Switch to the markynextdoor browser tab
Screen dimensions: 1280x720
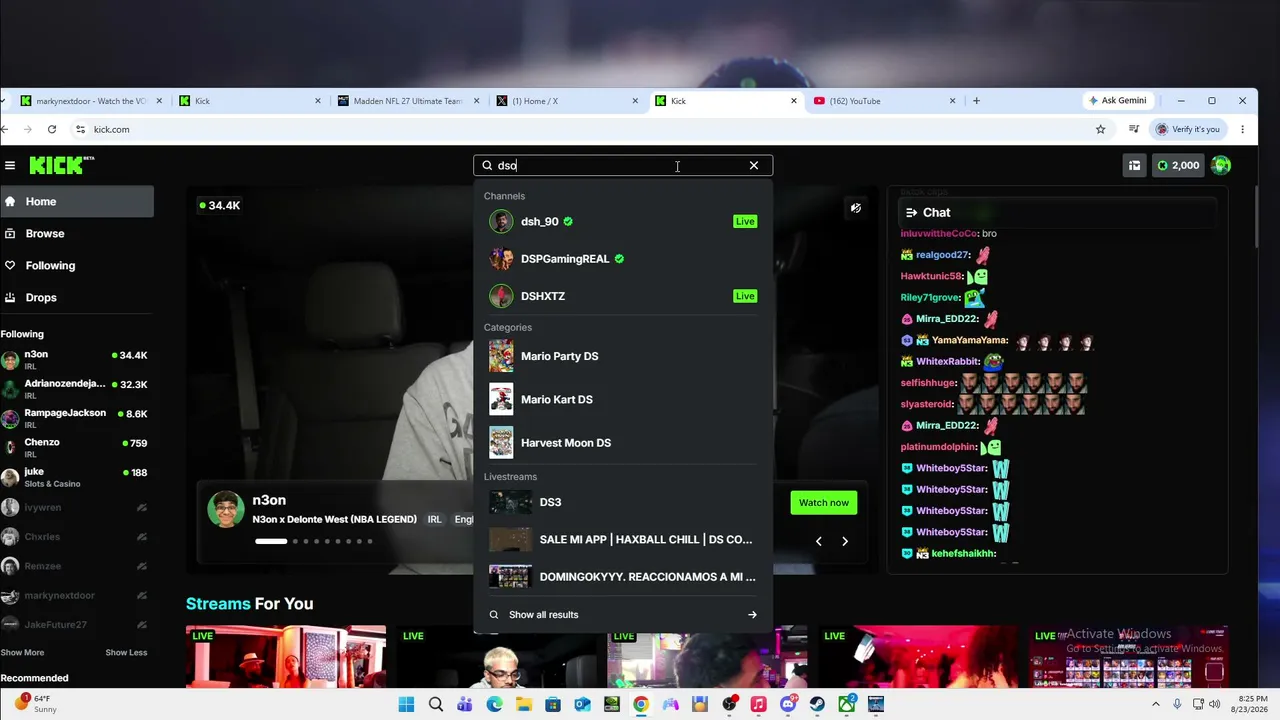tap(90, 101)
